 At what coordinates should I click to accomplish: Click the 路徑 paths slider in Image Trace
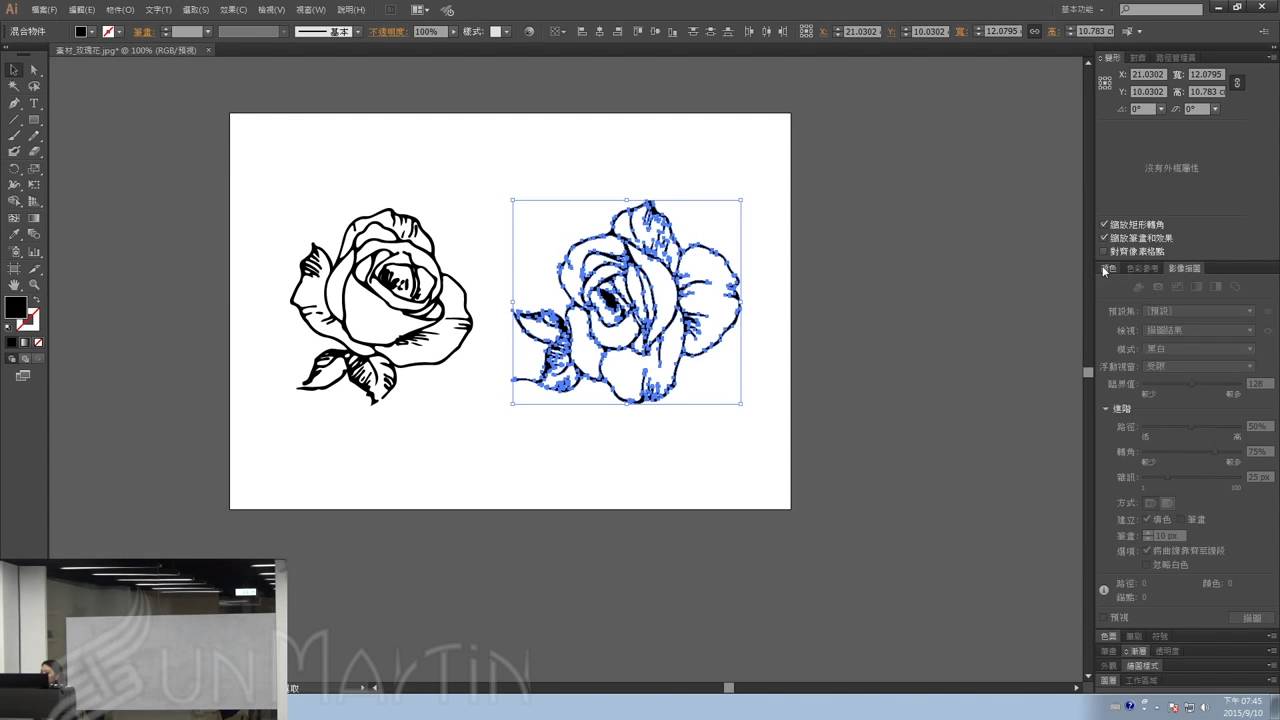coord(1192,427)
